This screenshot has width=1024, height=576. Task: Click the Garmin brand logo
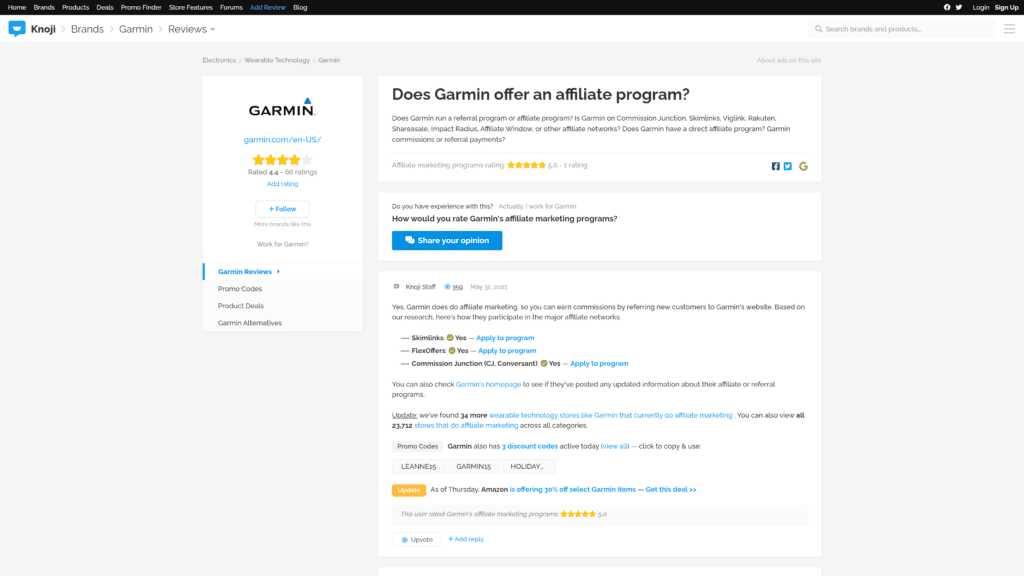(282, 107)
